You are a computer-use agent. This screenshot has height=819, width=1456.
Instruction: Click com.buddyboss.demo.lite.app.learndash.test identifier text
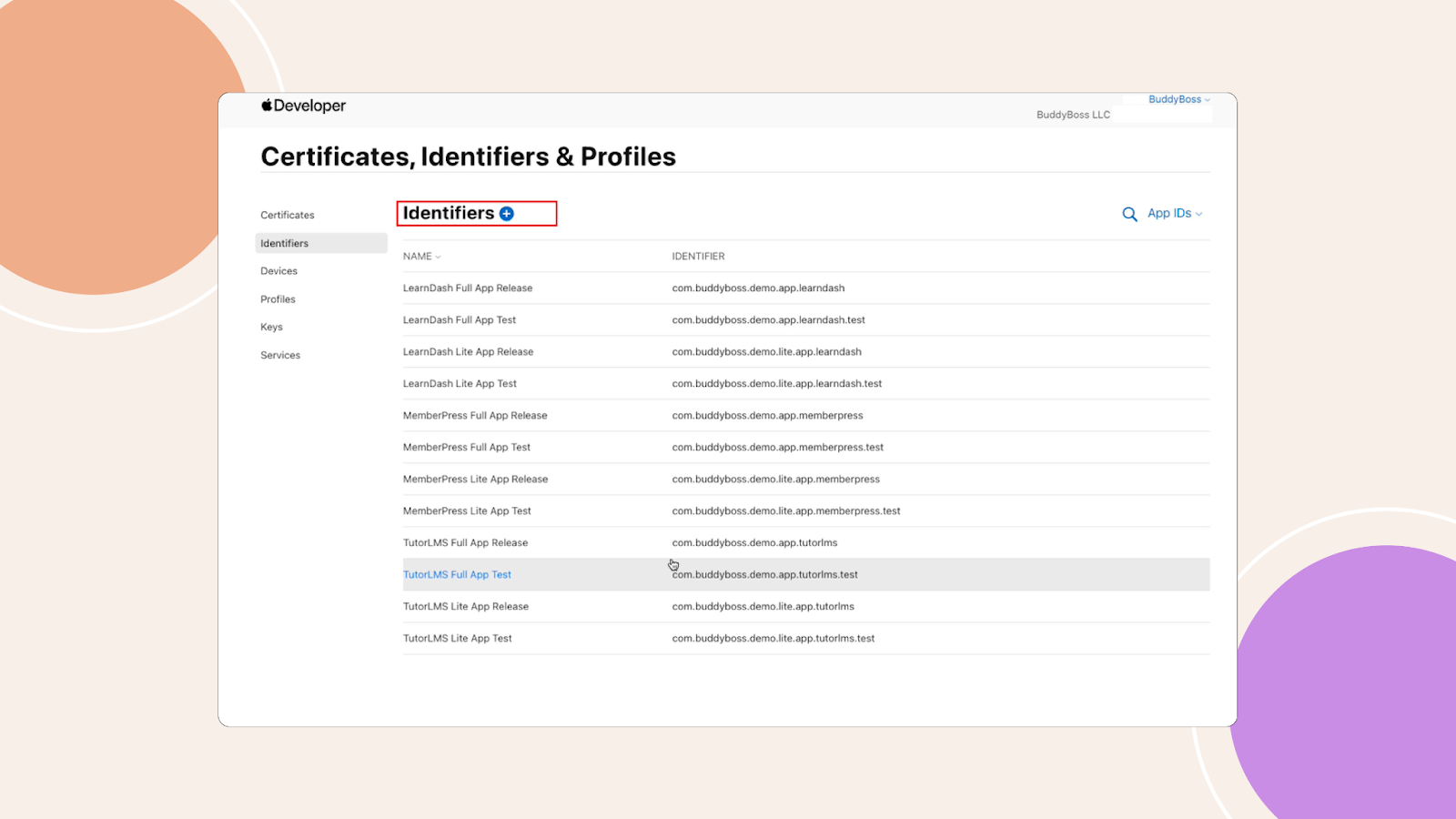777,384
